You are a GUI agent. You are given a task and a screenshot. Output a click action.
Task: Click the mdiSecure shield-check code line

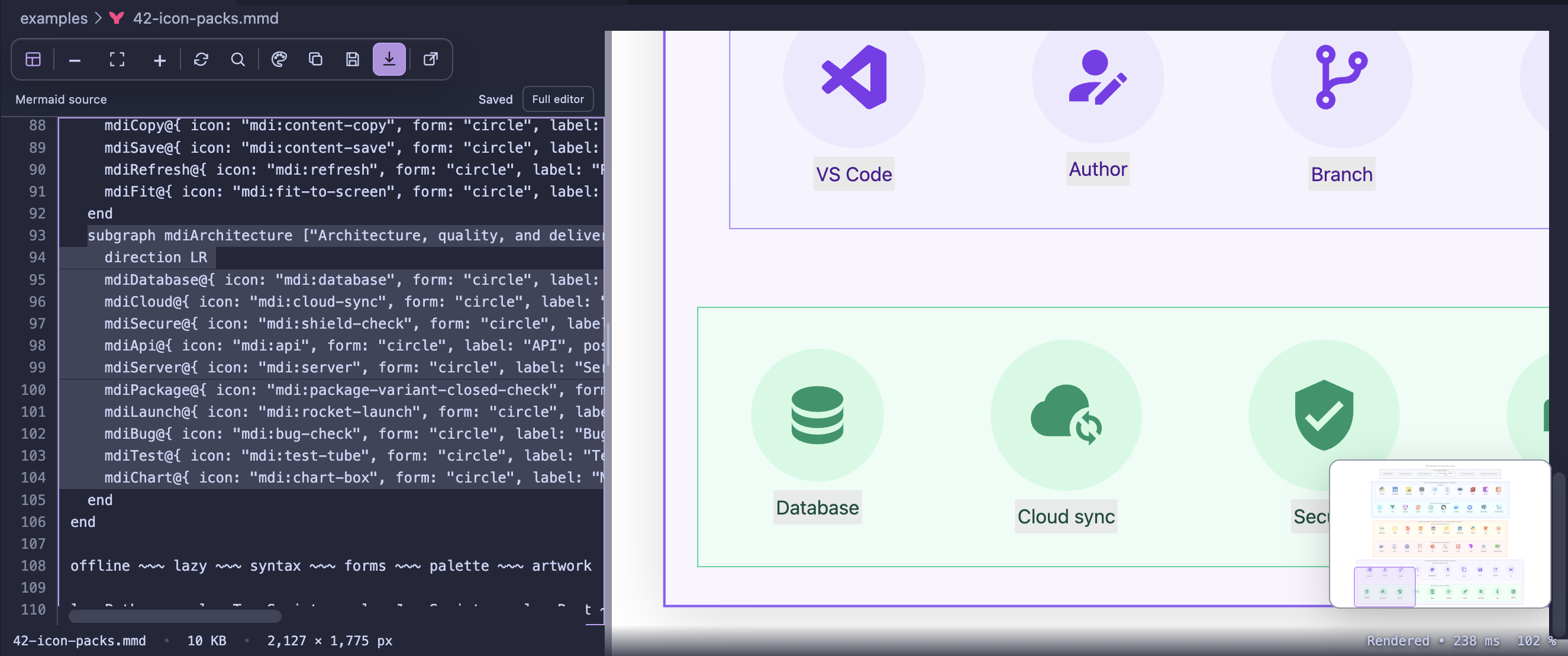pos(353,324)
